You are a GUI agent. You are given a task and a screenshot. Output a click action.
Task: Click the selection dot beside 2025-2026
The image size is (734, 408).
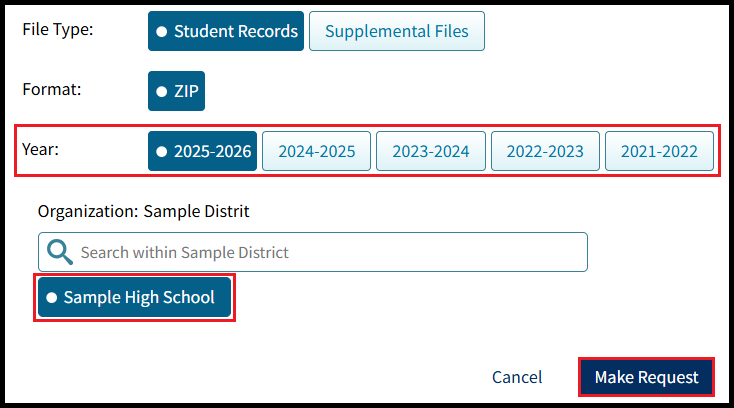[x=162, y=153]
